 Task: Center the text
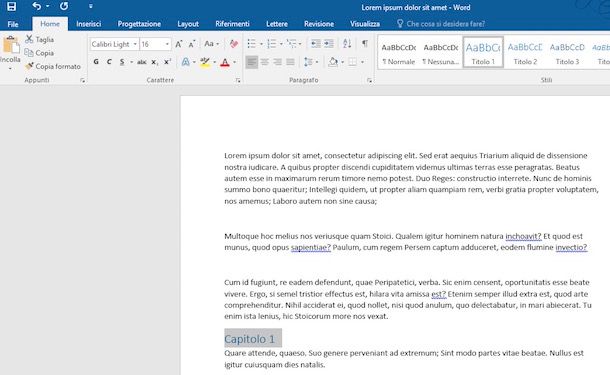pos(265,62)
